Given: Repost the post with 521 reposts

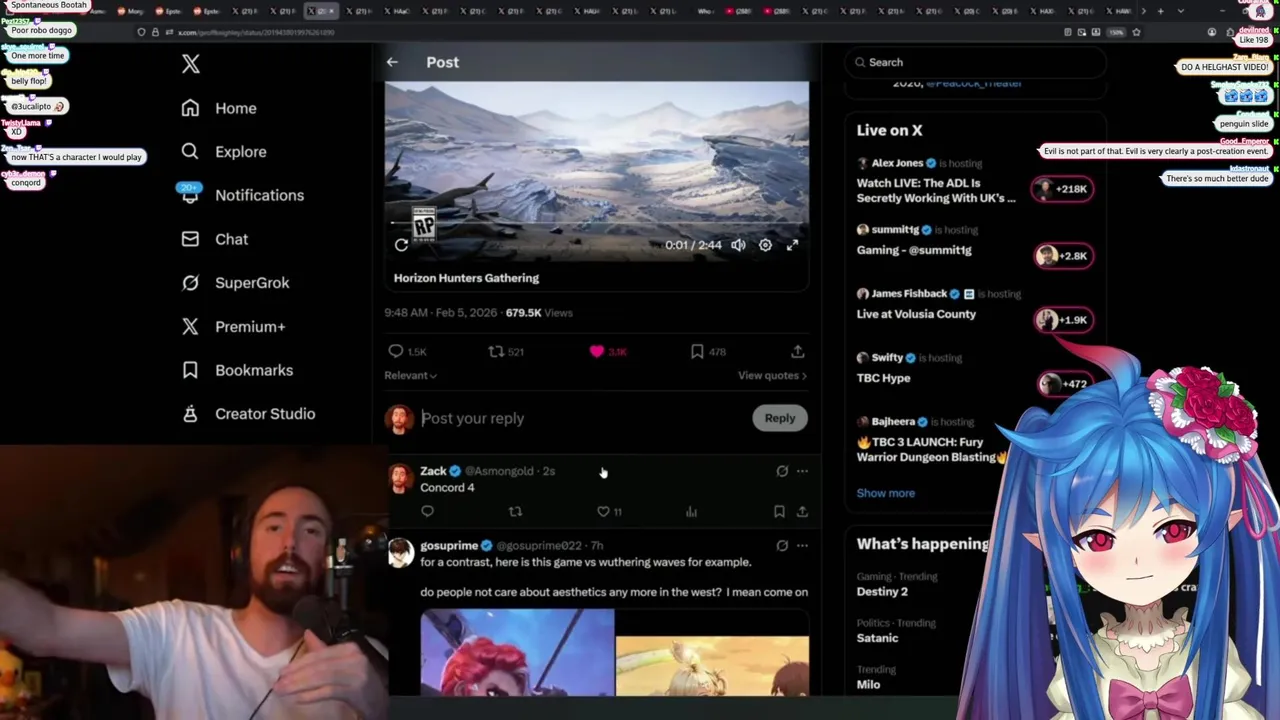Looking at the screenshot, I should point(506,352).
